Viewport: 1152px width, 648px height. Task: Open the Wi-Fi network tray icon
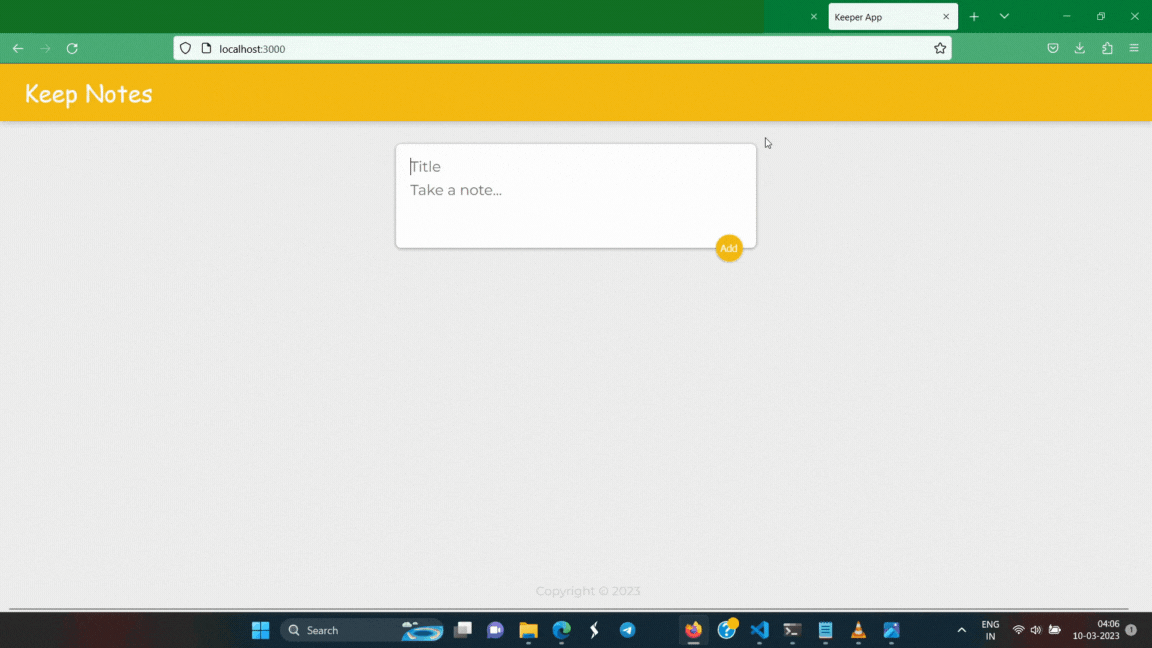coord(1018,630)
